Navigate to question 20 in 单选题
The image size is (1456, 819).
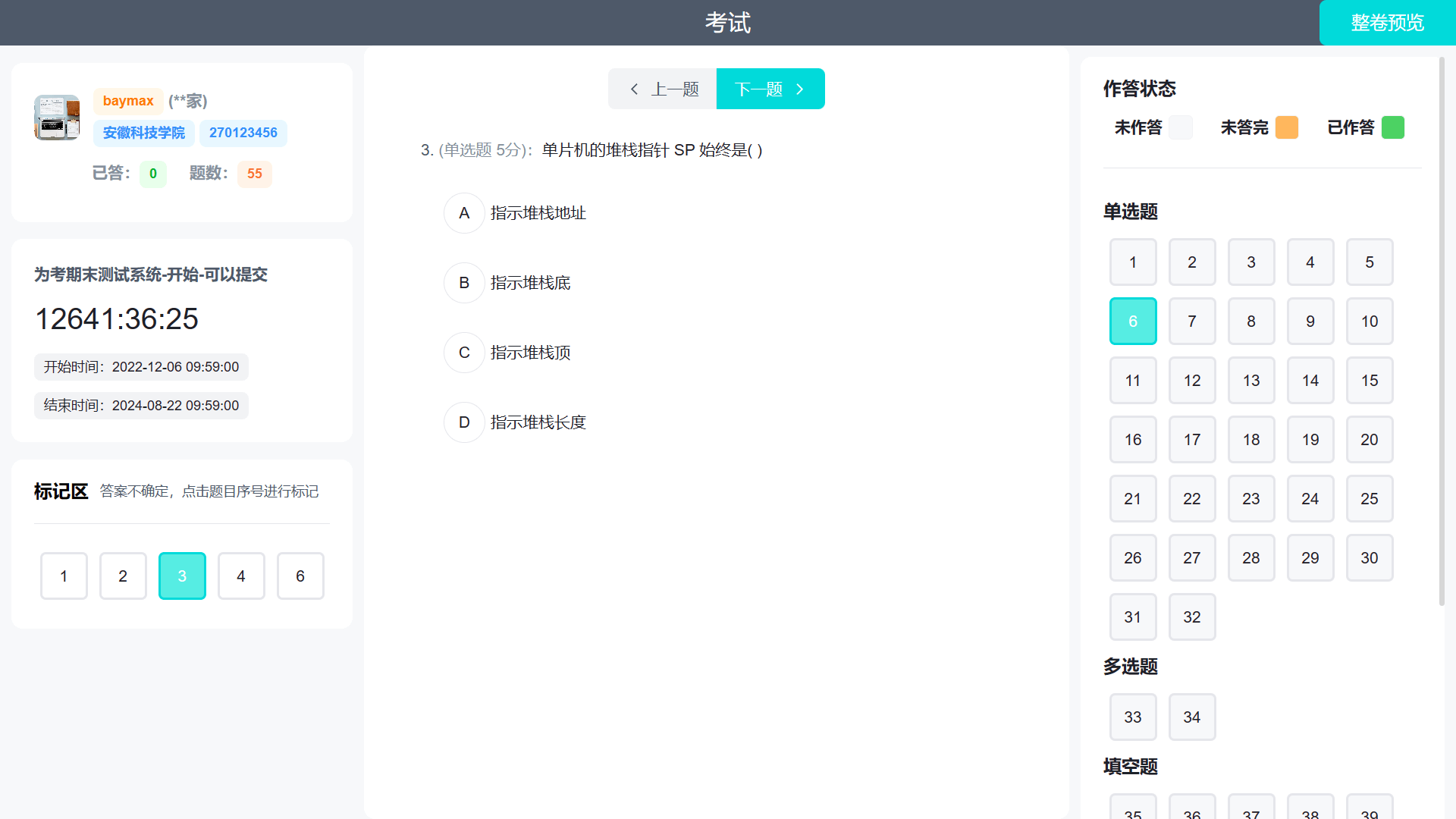click(1370, 440)
